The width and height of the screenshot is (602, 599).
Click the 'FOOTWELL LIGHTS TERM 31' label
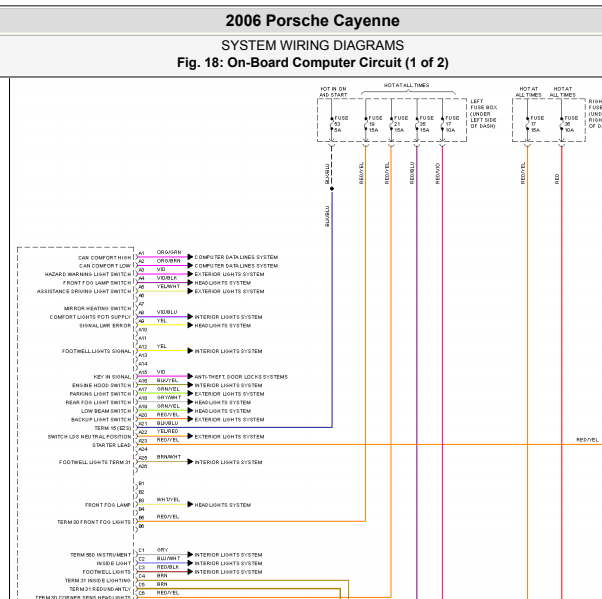click(95, 462)
